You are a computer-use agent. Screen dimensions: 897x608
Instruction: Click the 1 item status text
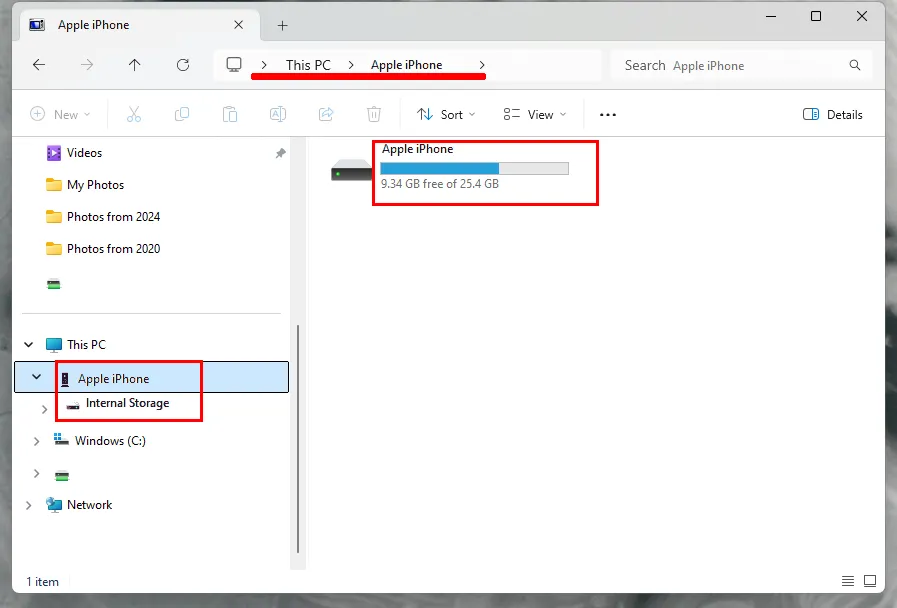tap(42, 582)
